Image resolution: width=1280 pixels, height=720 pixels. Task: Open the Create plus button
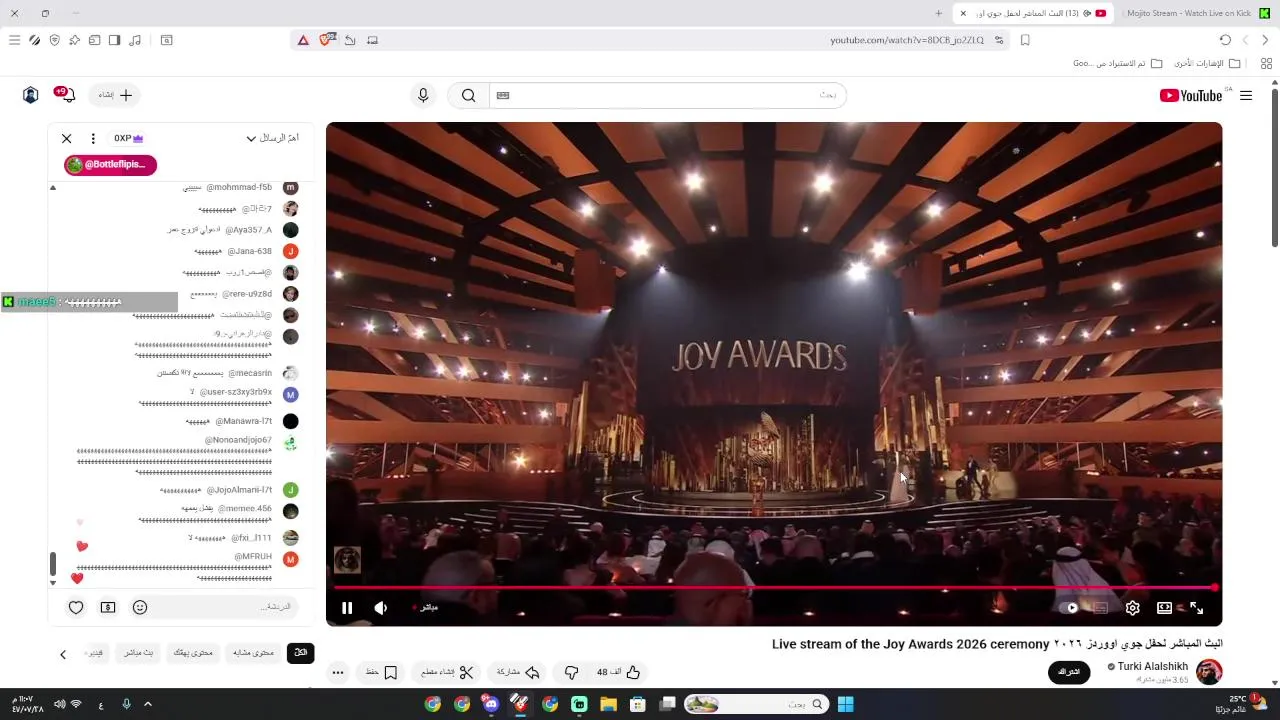(x=115, y=95)
